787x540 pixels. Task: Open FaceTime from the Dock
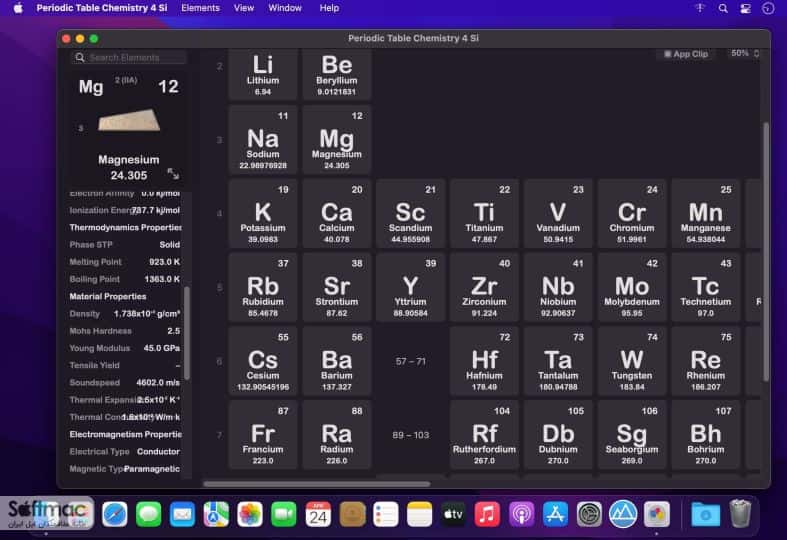coord(284,514)
